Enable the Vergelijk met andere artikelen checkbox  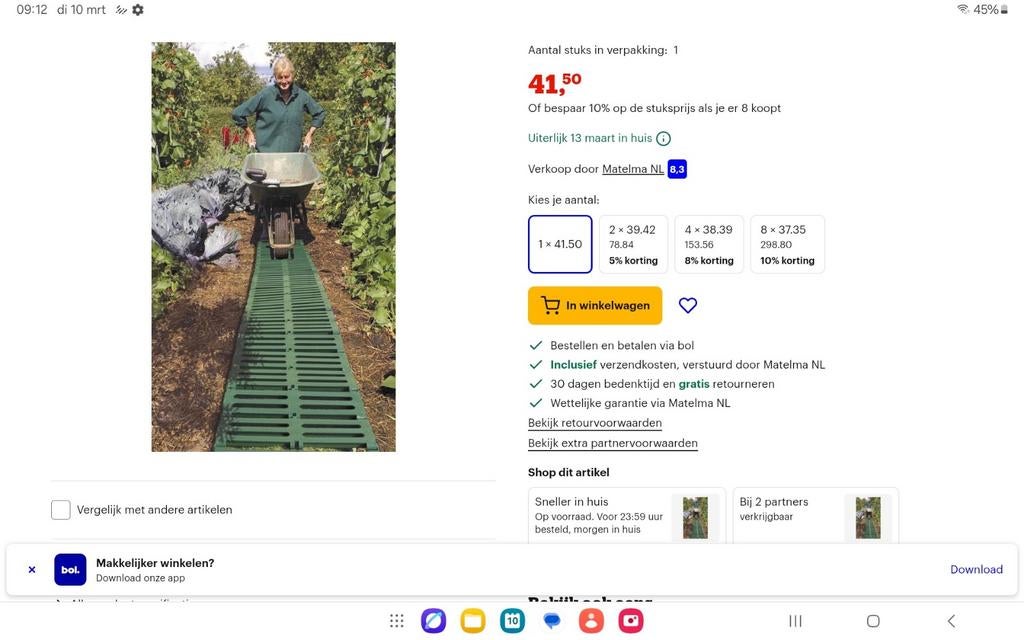[61, 509]
